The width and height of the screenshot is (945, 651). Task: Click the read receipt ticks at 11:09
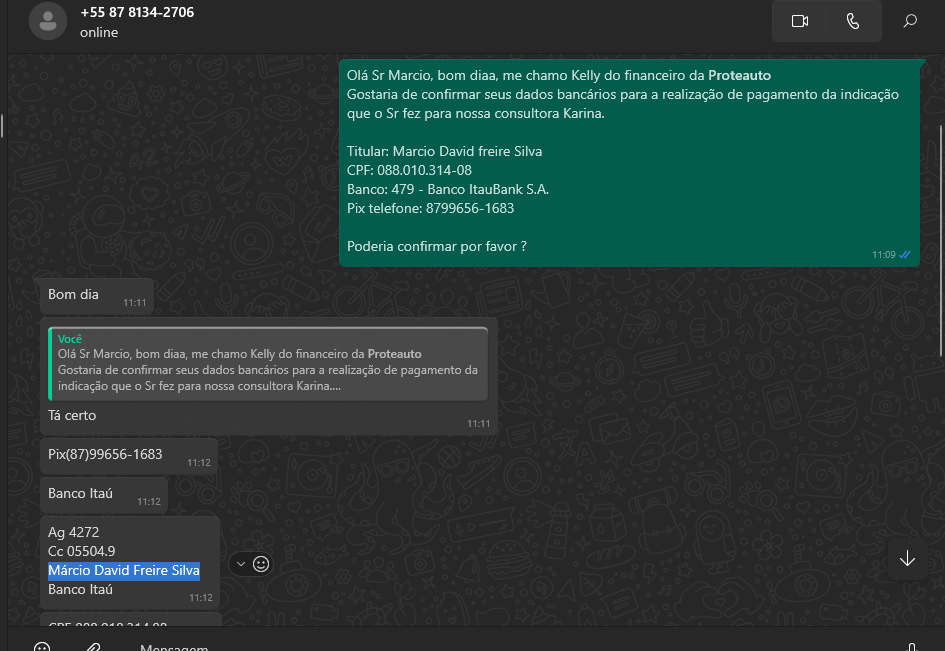pyautogui.click(x=905, y=255)
